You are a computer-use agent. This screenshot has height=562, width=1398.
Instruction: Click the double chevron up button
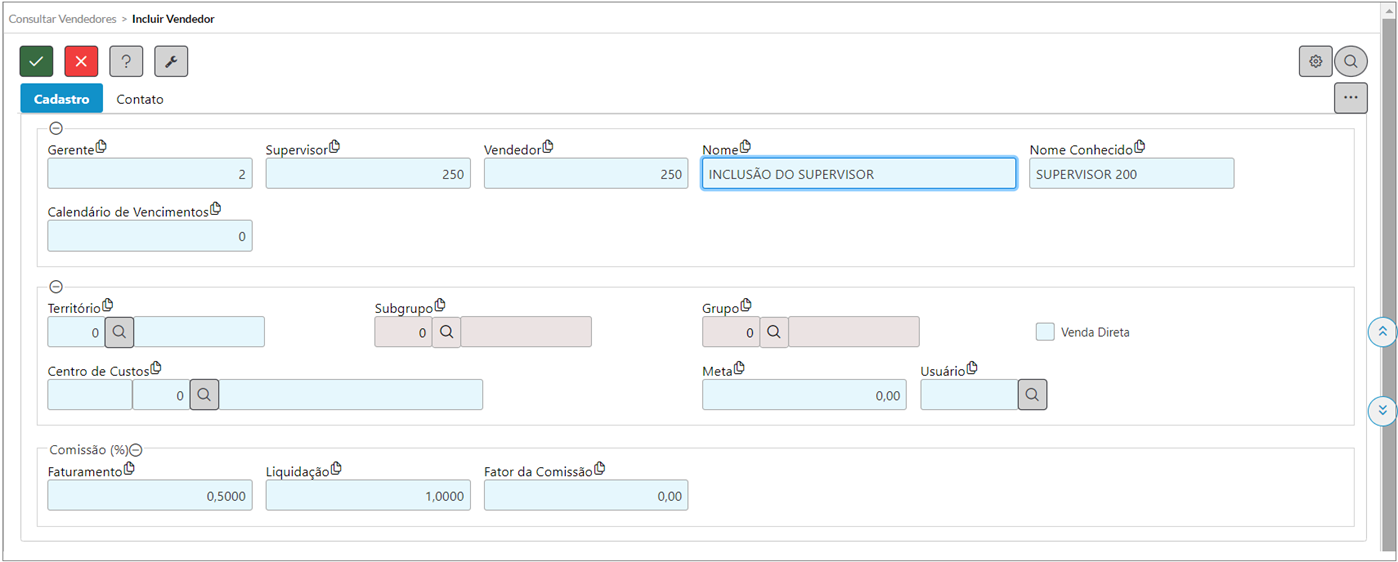[1382, 332]
